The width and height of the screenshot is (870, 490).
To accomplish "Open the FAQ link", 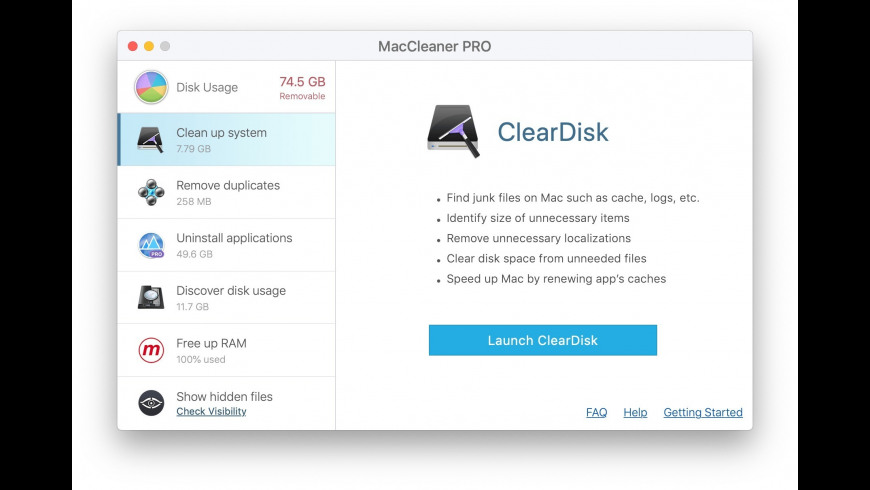I will point(597,412).
